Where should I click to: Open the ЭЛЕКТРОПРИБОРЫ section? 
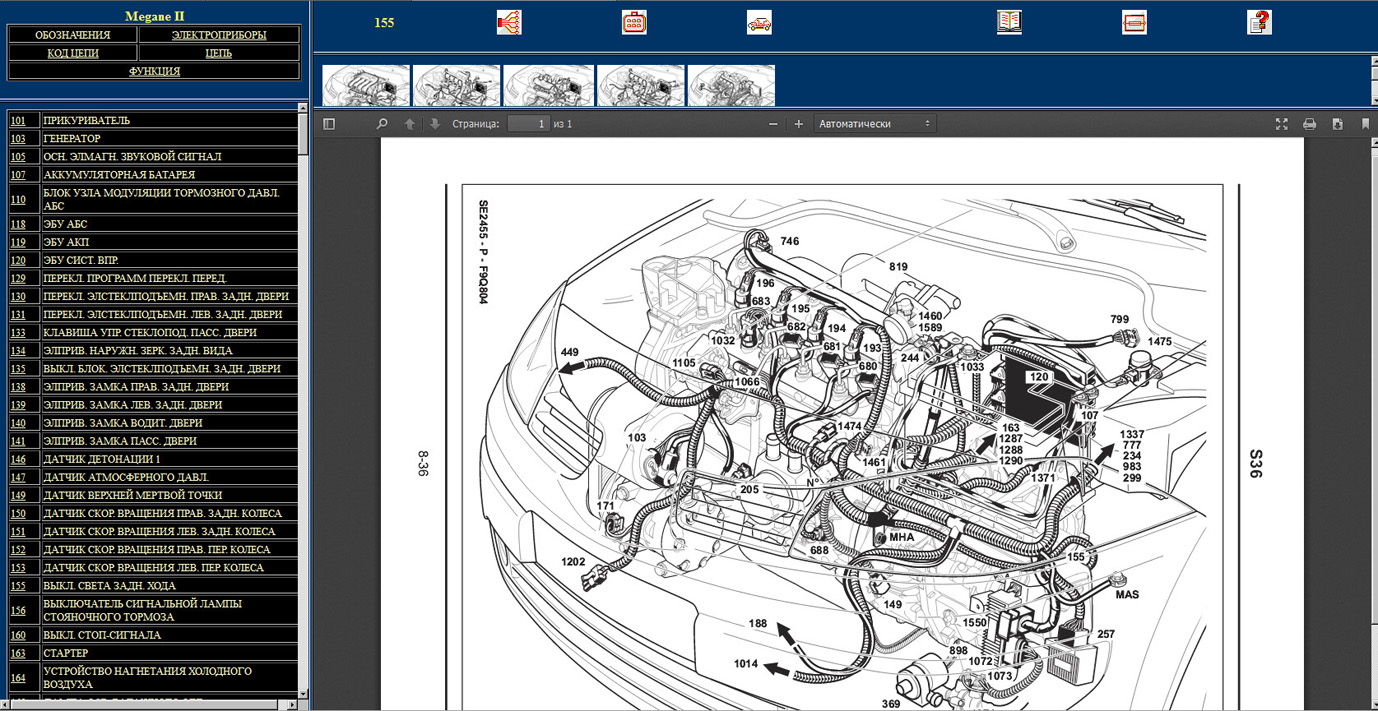(219, 35)
